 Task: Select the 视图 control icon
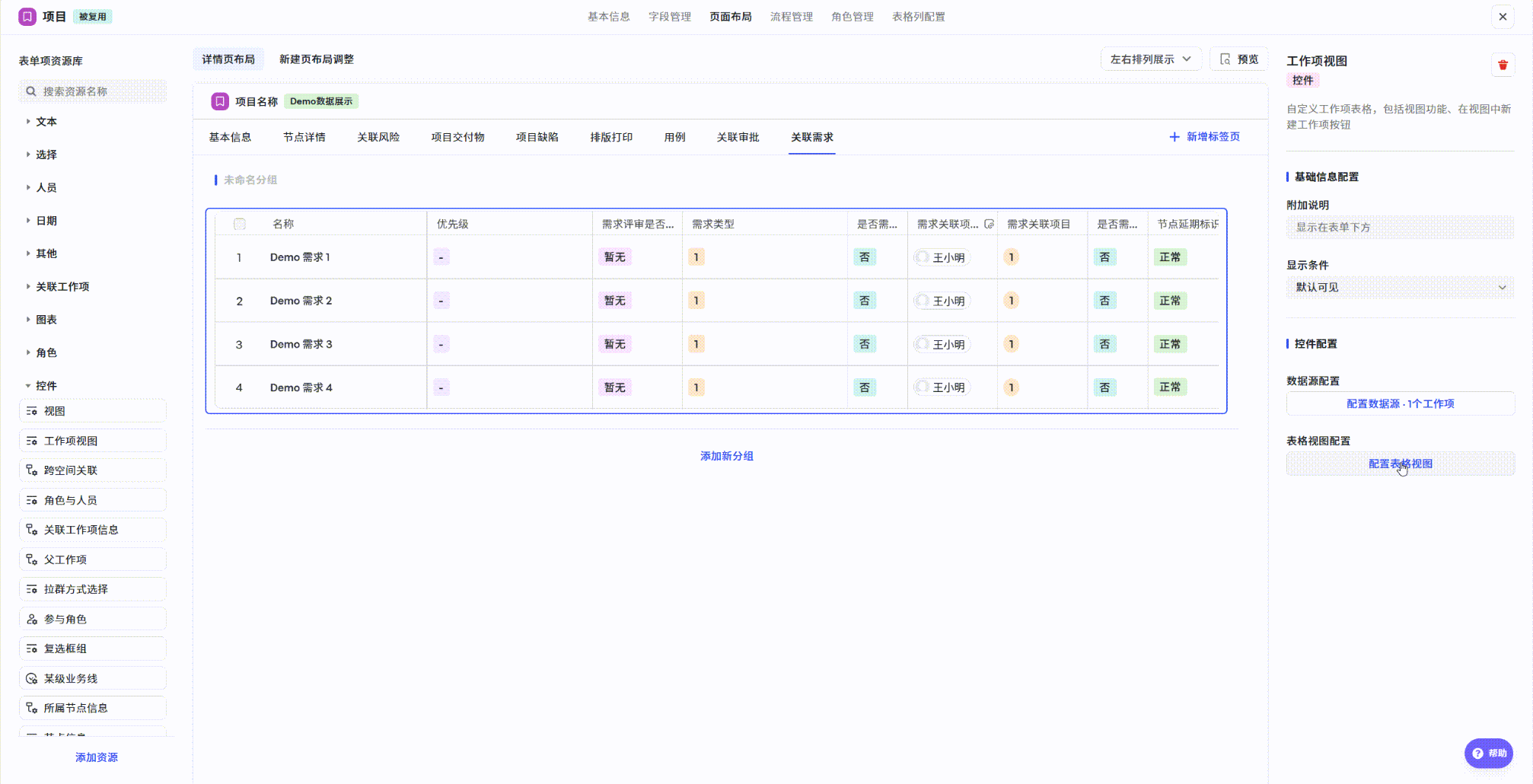[32, 411]
